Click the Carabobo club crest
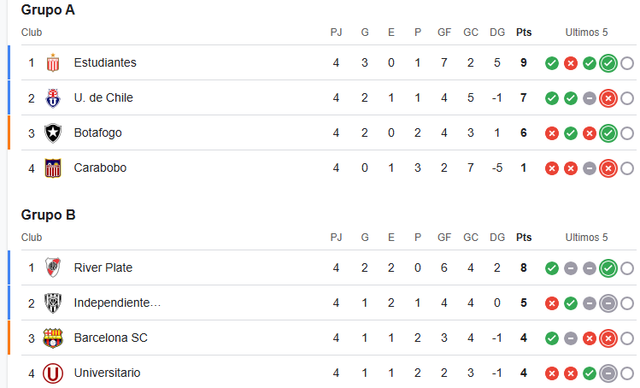 tap(53, 168)
